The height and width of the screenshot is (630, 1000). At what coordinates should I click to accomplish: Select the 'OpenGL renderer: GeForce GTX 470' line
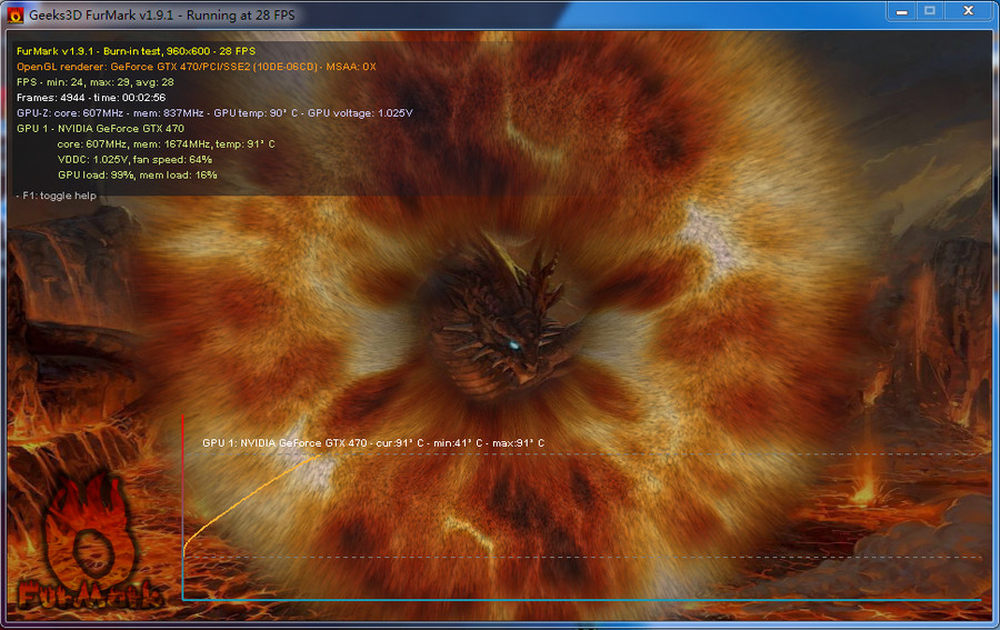tap(196, 66)
